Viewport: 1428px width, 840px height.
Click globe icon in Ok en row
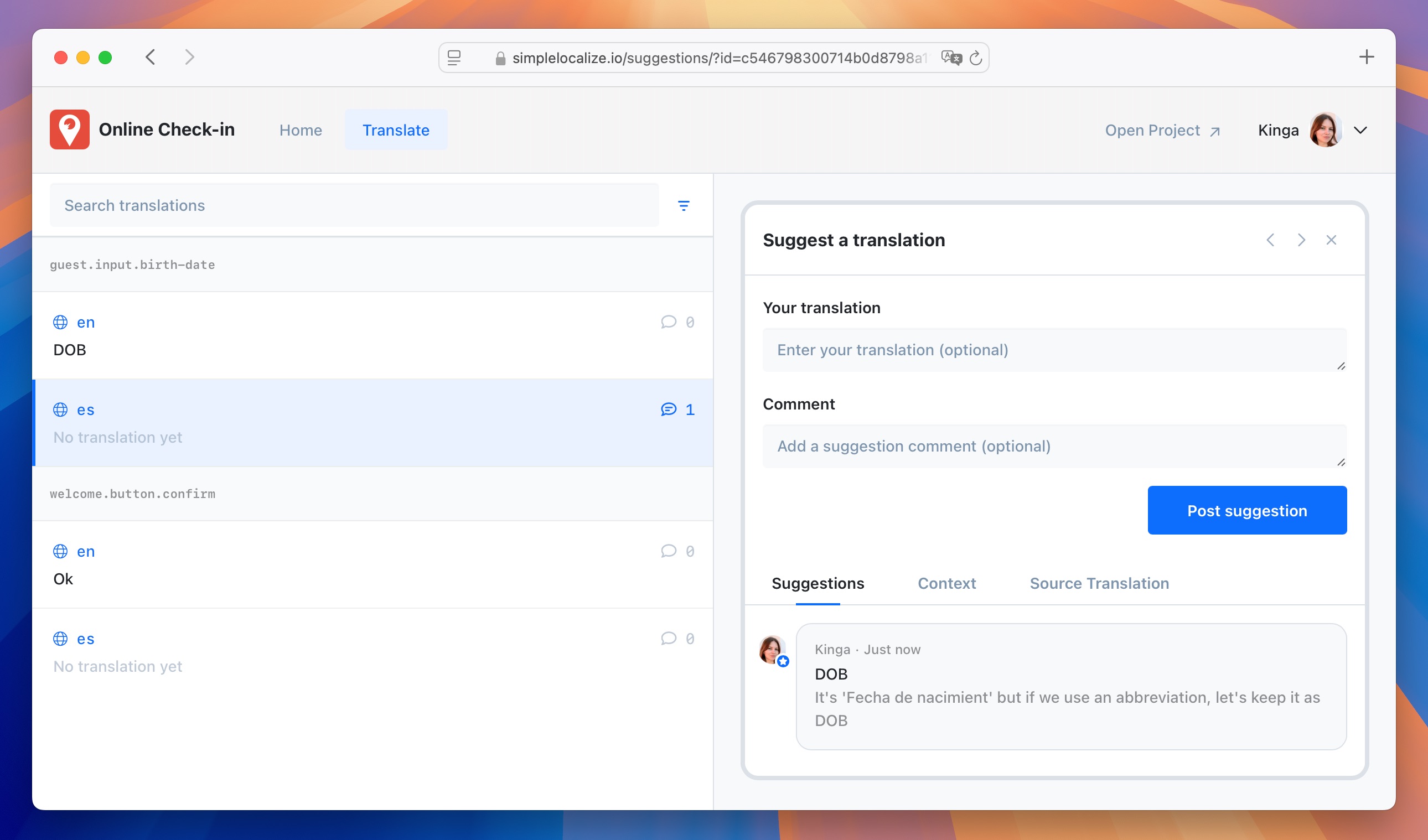coord(60,551)
